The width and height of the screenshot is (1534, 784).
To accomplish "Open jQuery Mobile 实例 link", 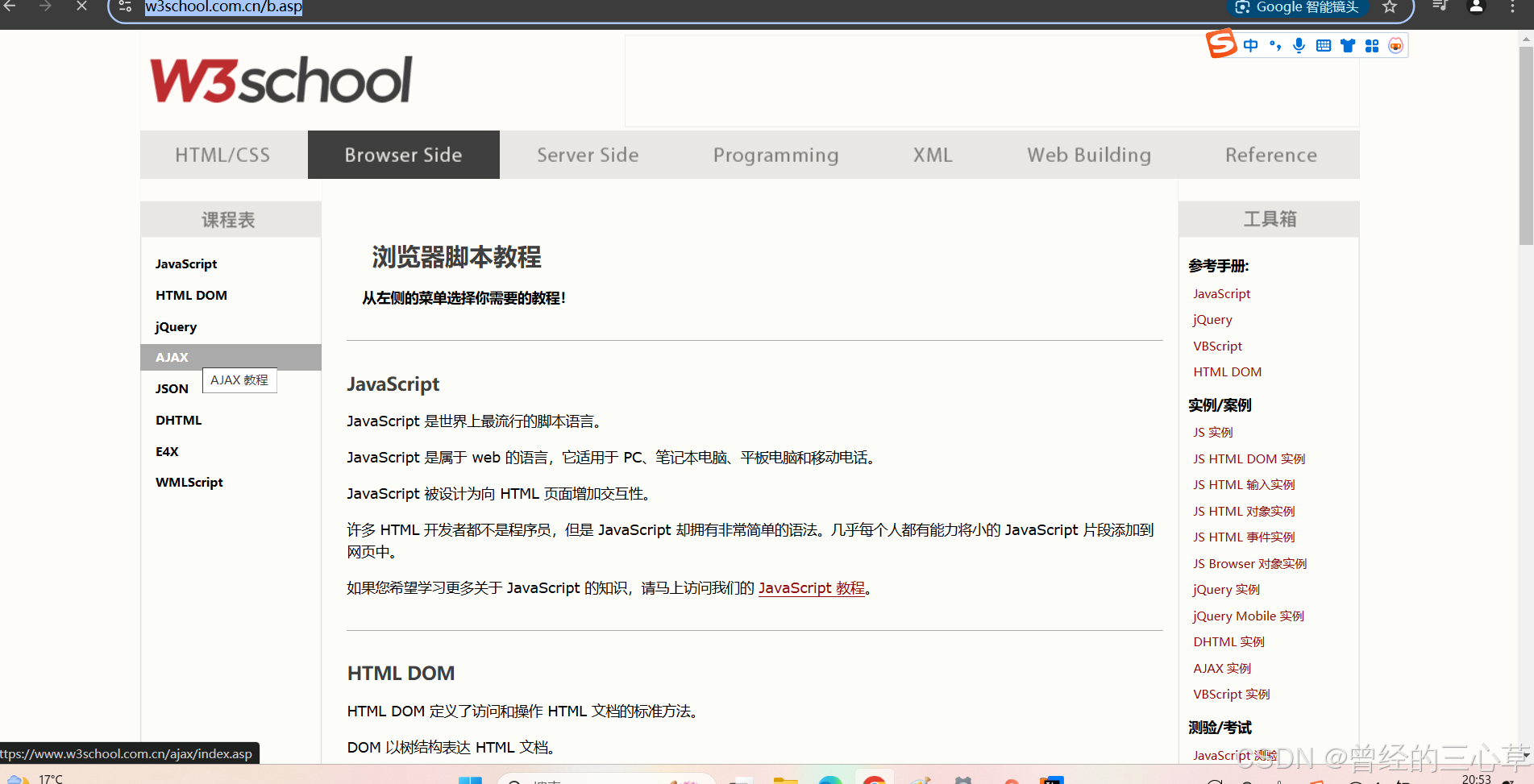I will [x=1249, y=616].
